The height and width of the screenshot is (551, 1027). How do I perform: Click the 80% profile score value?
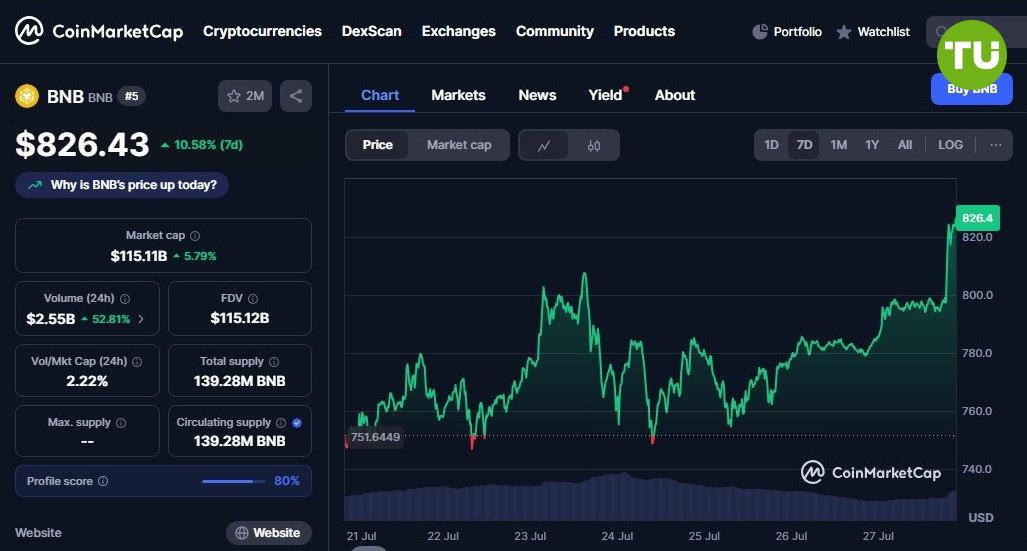click(x=287, y=481)
